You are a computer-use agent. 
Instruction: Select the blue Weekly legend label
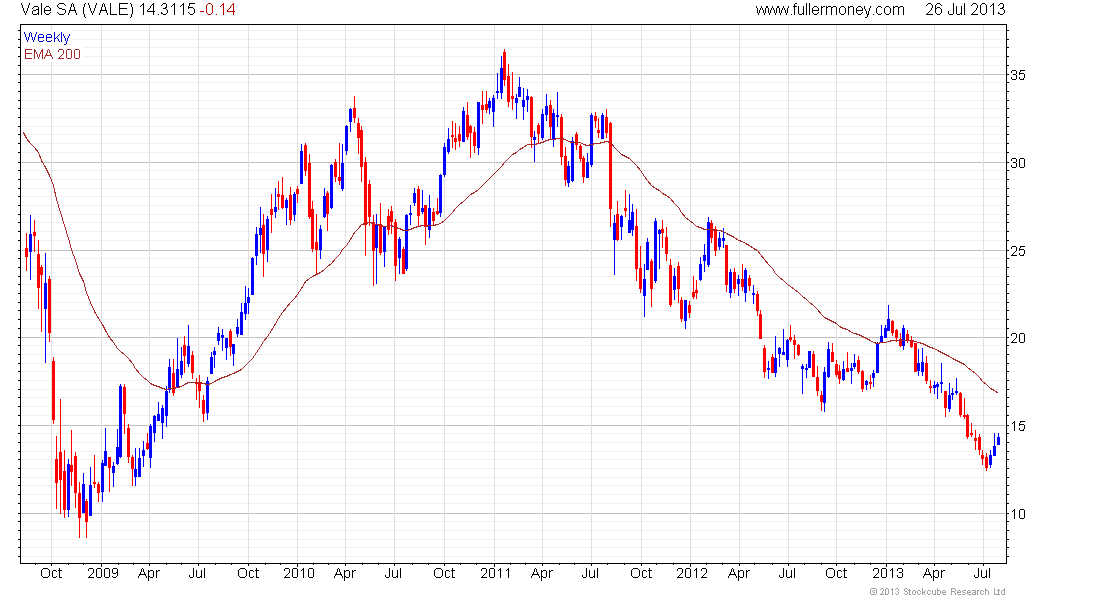(x=47, y=37)
